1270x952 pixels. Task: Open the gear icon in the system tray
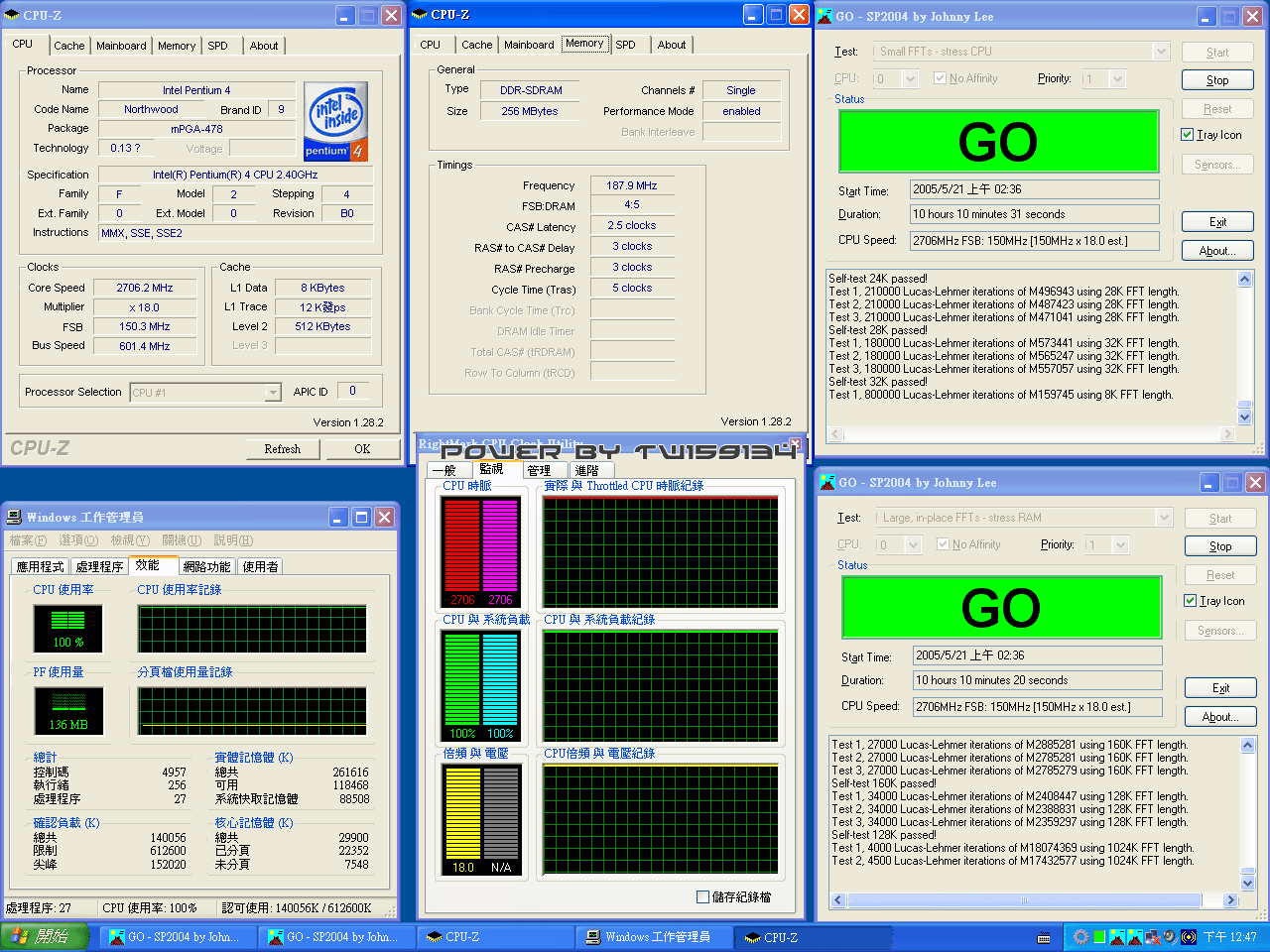tap(1081, 937)
